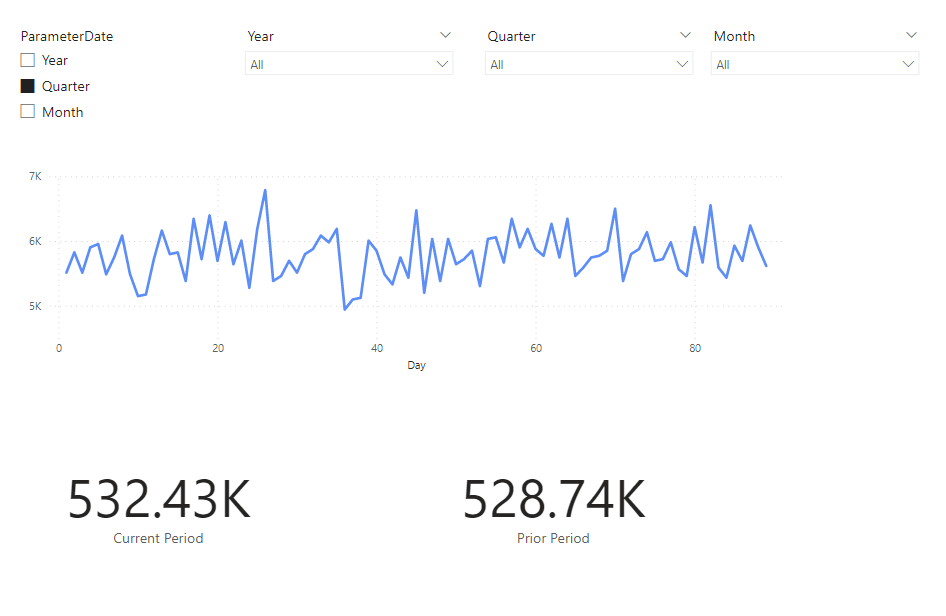946x616 pixels.
Task: Click the 60 x-axis tick label
Action: (x=536, y=348)
